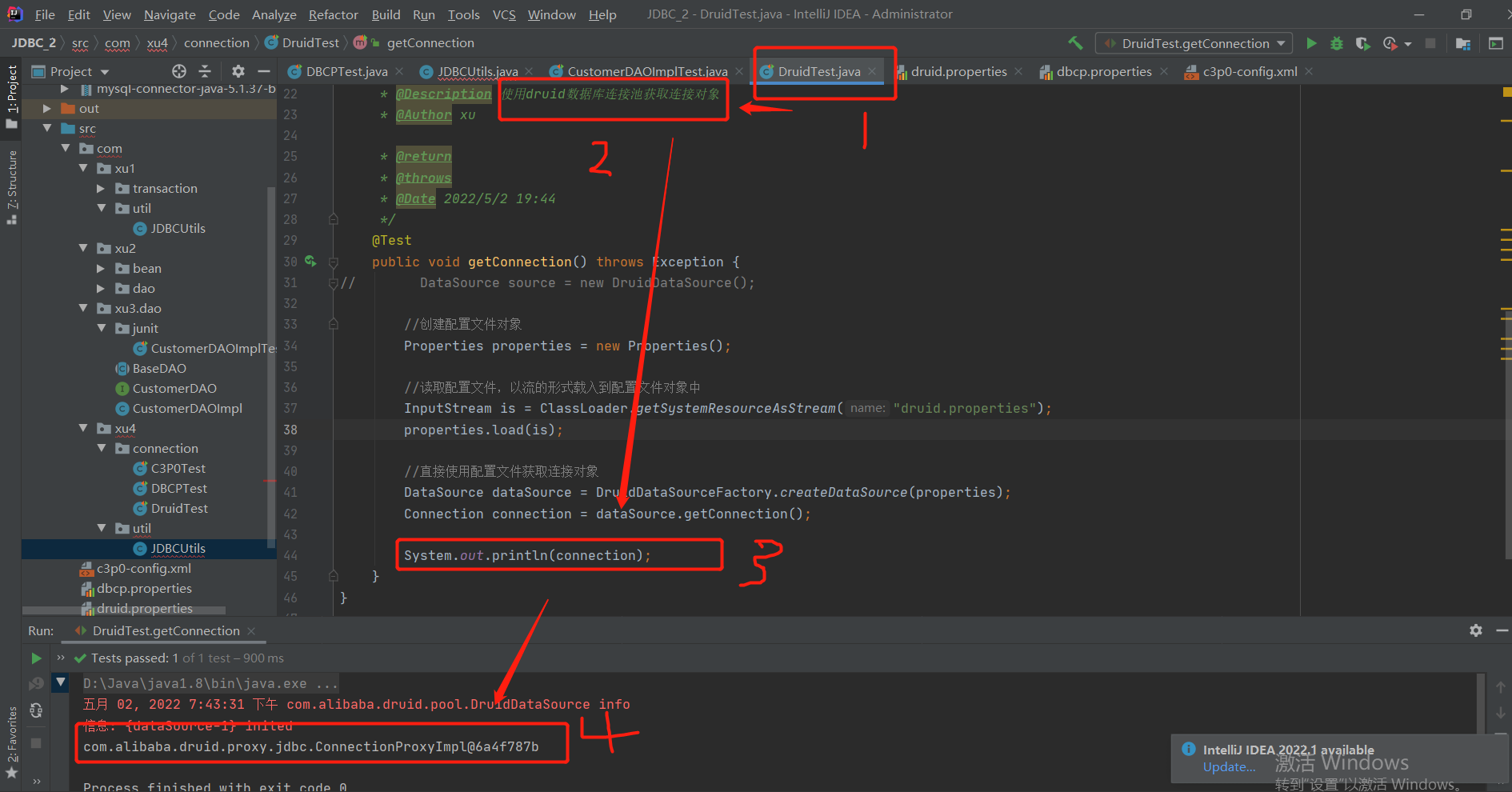Minimize the Run tool window

[1502, 630]
